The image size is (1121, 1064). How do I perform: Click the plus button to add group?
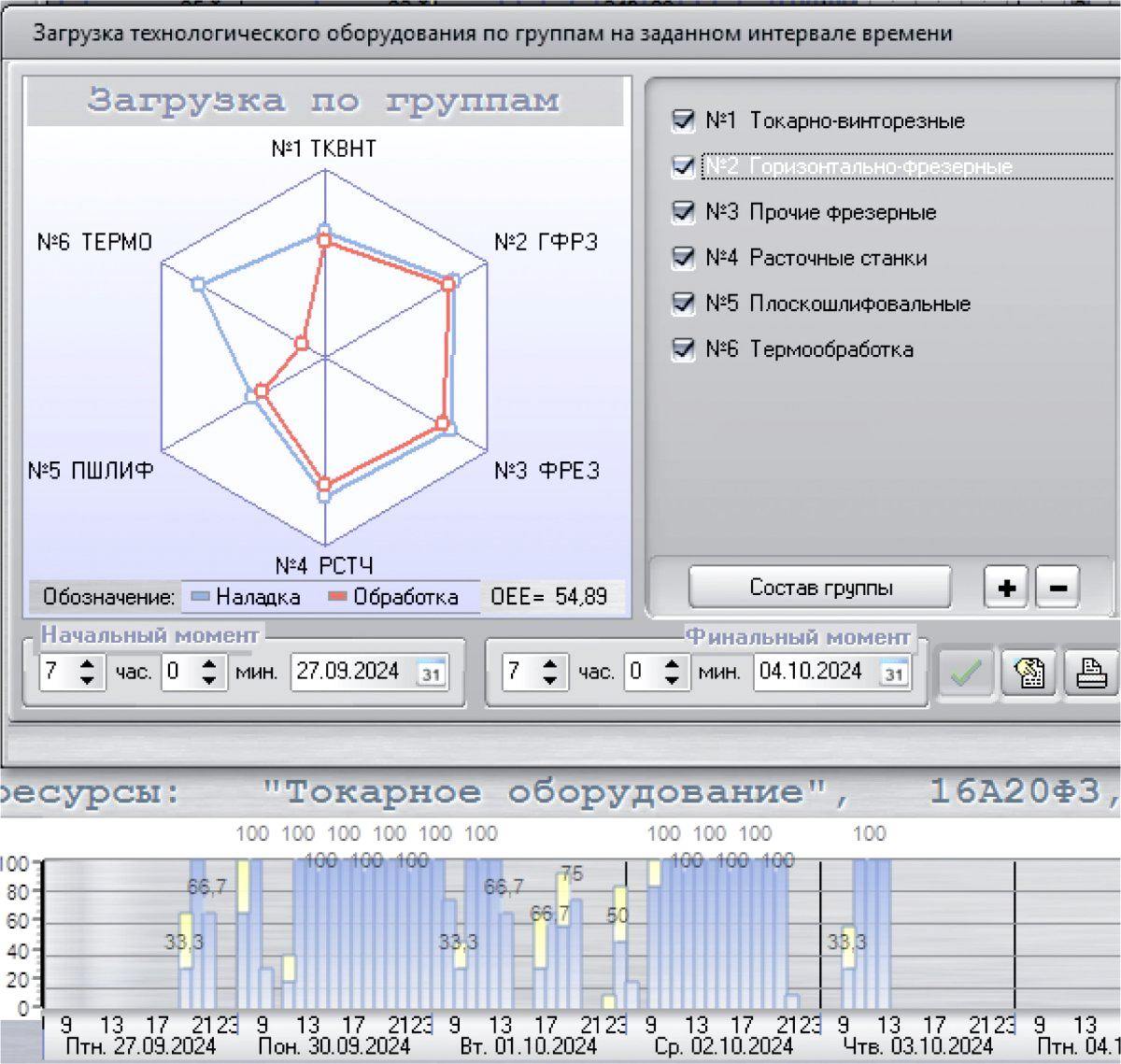[1007, 588]
